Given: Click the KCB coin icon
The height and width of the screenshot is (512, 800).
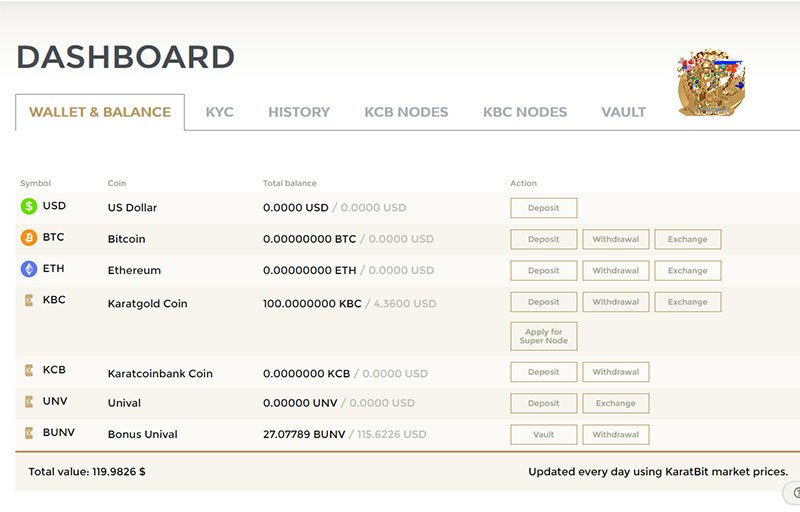Looking at the screenshot, I should [29, 370].
